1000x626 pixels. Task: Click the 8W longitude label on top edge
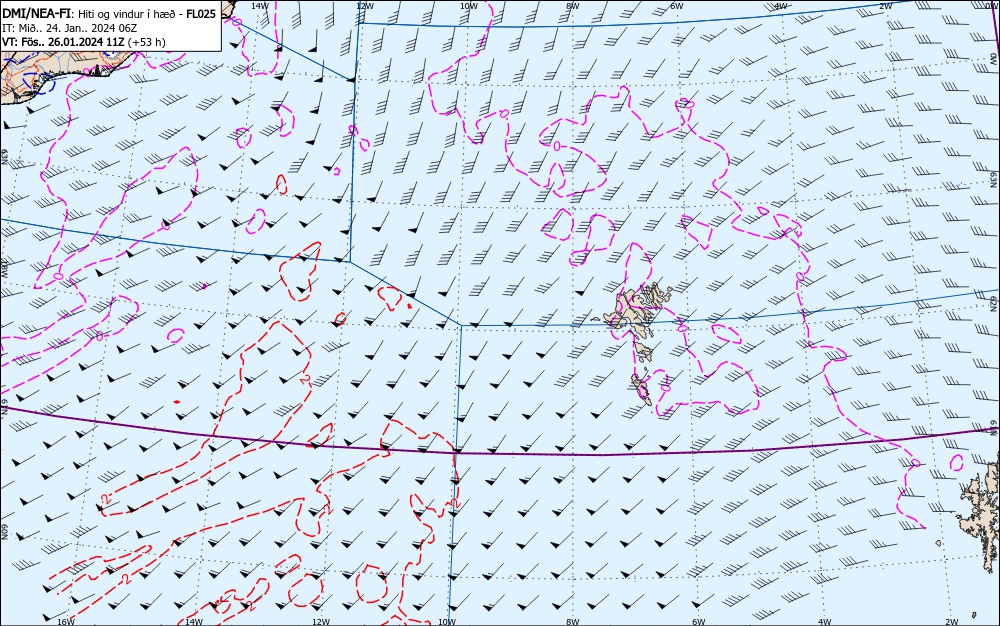click(573, 6)
